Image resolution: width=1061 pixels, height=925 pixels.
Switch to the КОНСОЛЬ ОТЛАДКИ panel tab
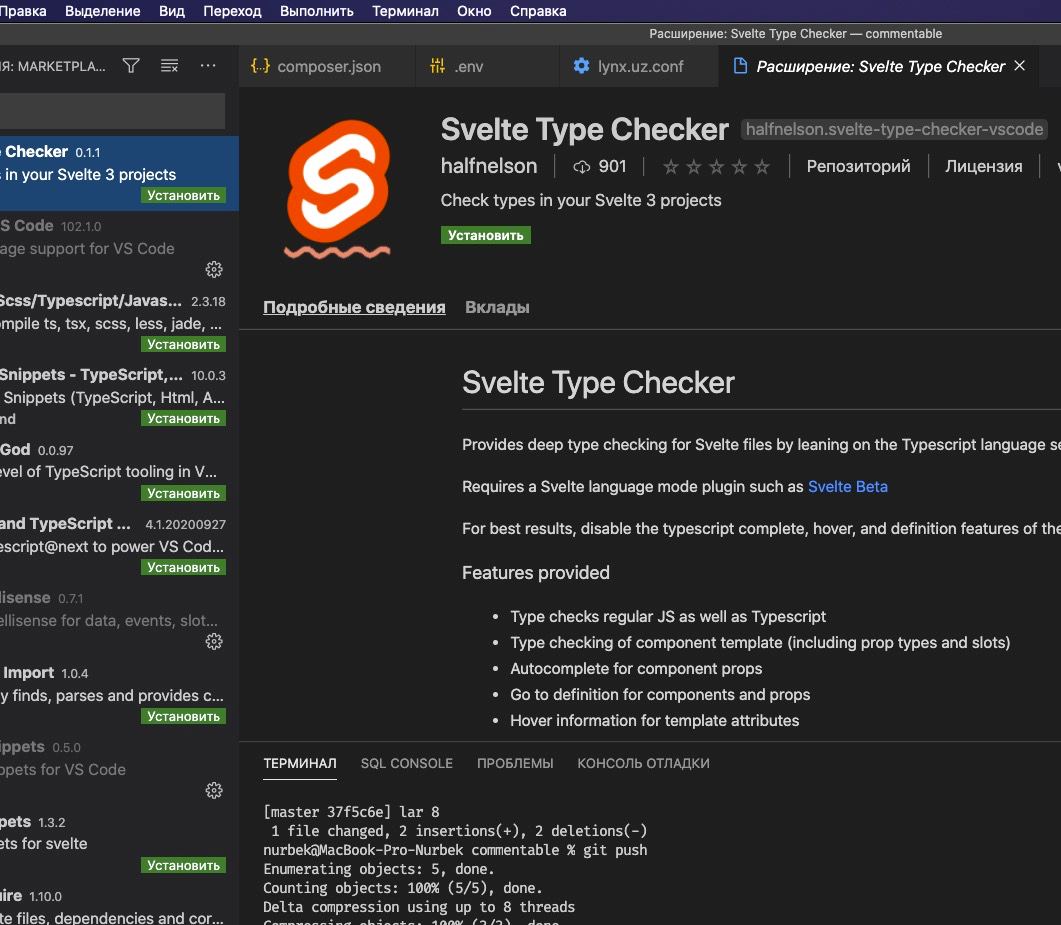(644, 763)
